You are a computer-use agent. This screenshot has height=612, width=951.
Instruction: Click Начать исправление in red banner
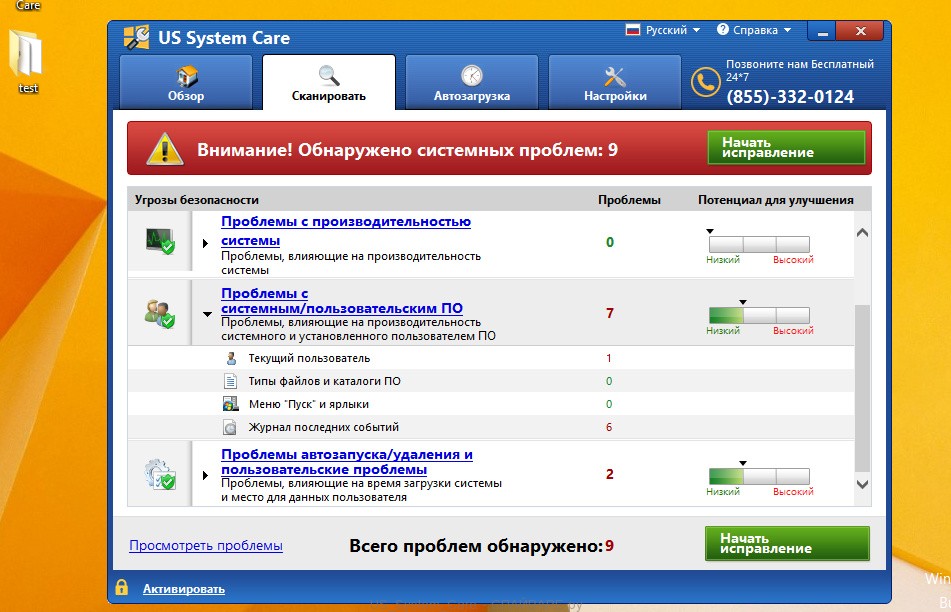786,147
